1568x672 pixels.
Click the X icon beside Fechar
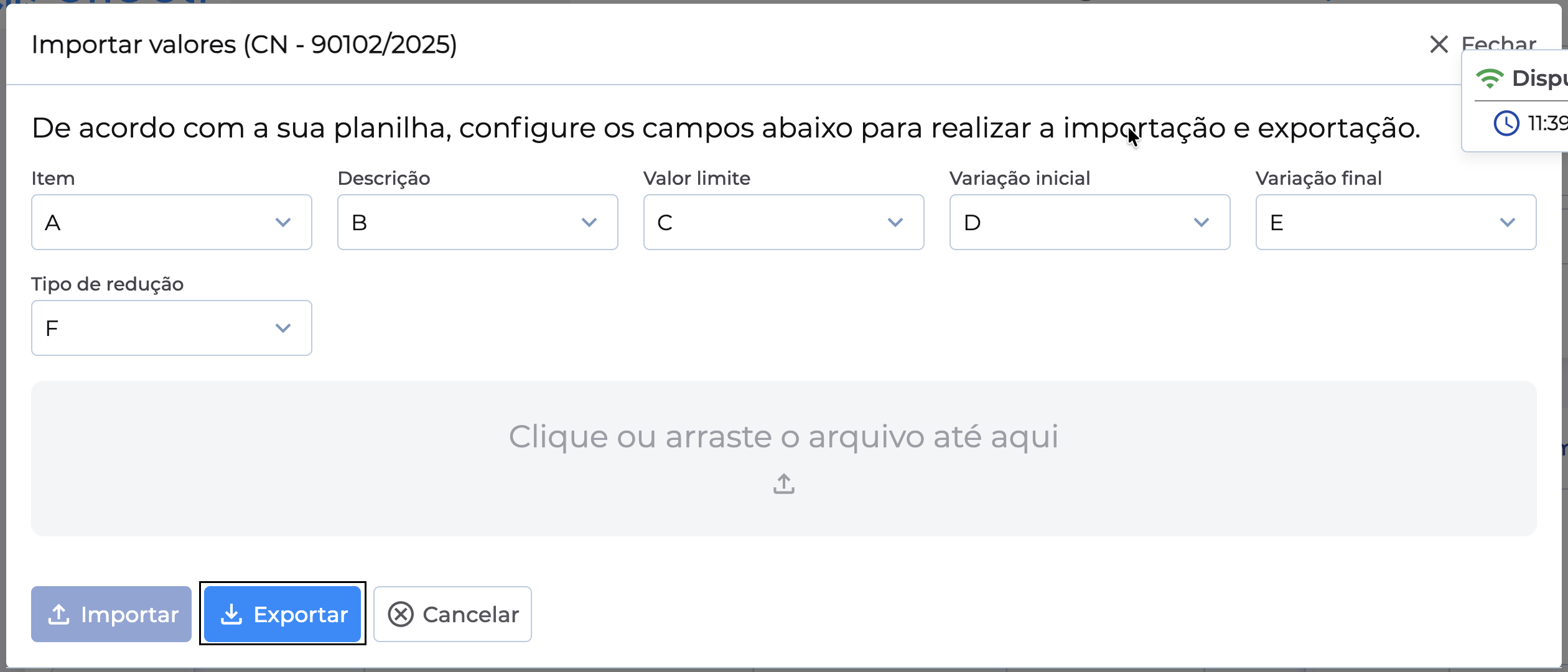tap(1439, 44)
